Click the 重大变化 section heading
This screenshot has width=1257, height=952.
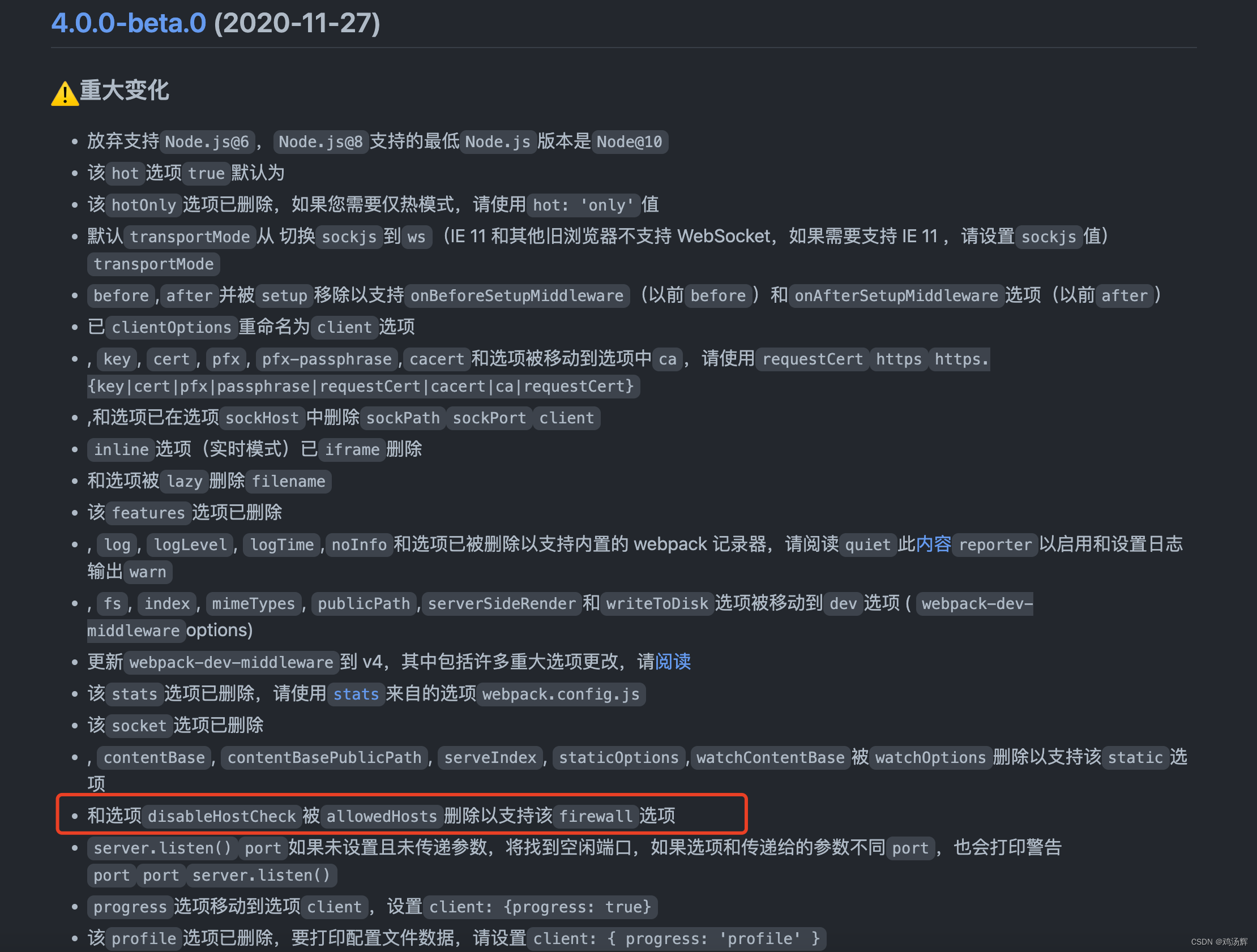(x=124, y=91)
